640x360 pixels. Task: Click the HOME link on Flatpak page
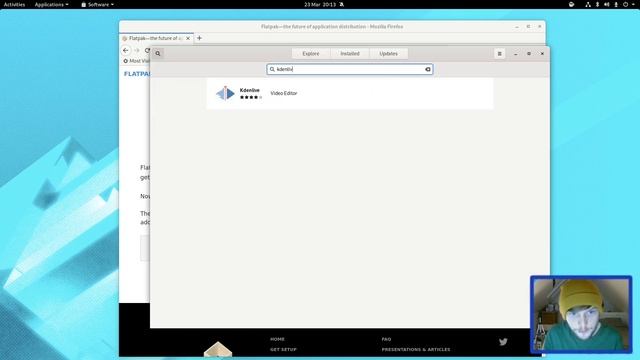(x=277, y=339)
